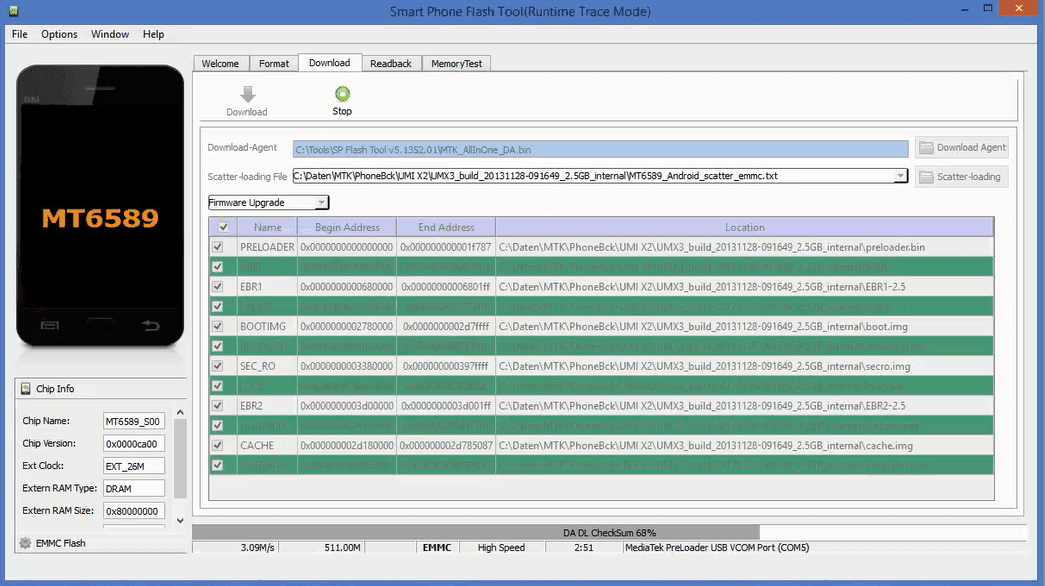Click the MediaTek PreLoader USB VCOM Port entry
The image size is (1045, 586).
click(717, 547)
